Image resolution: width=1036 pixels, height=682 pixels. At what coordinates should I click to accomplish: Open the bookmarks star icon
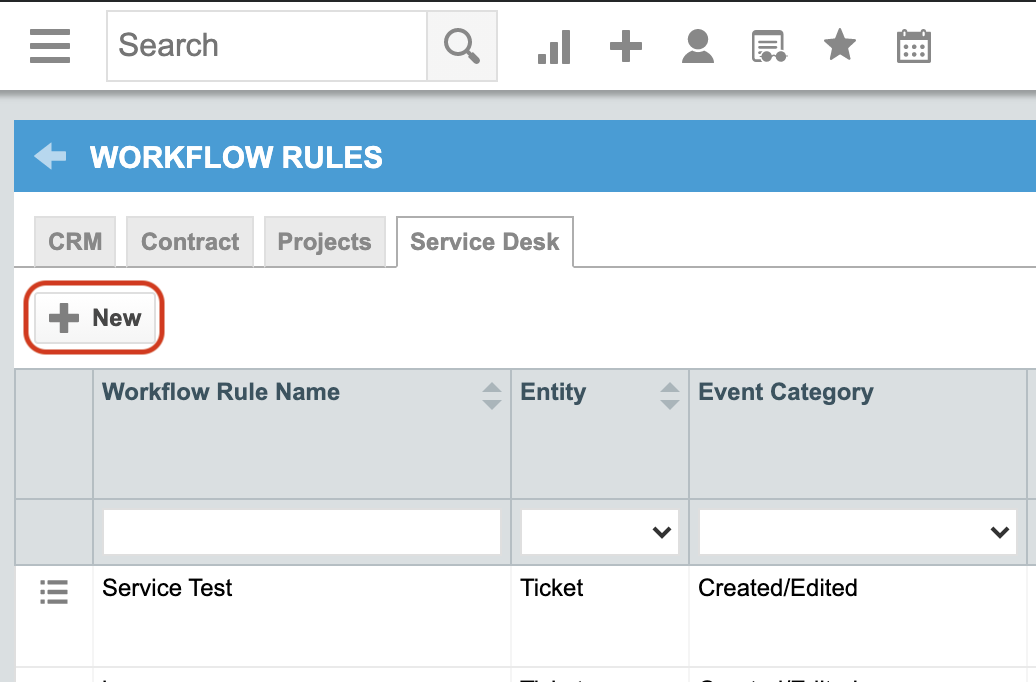point(840,45)
